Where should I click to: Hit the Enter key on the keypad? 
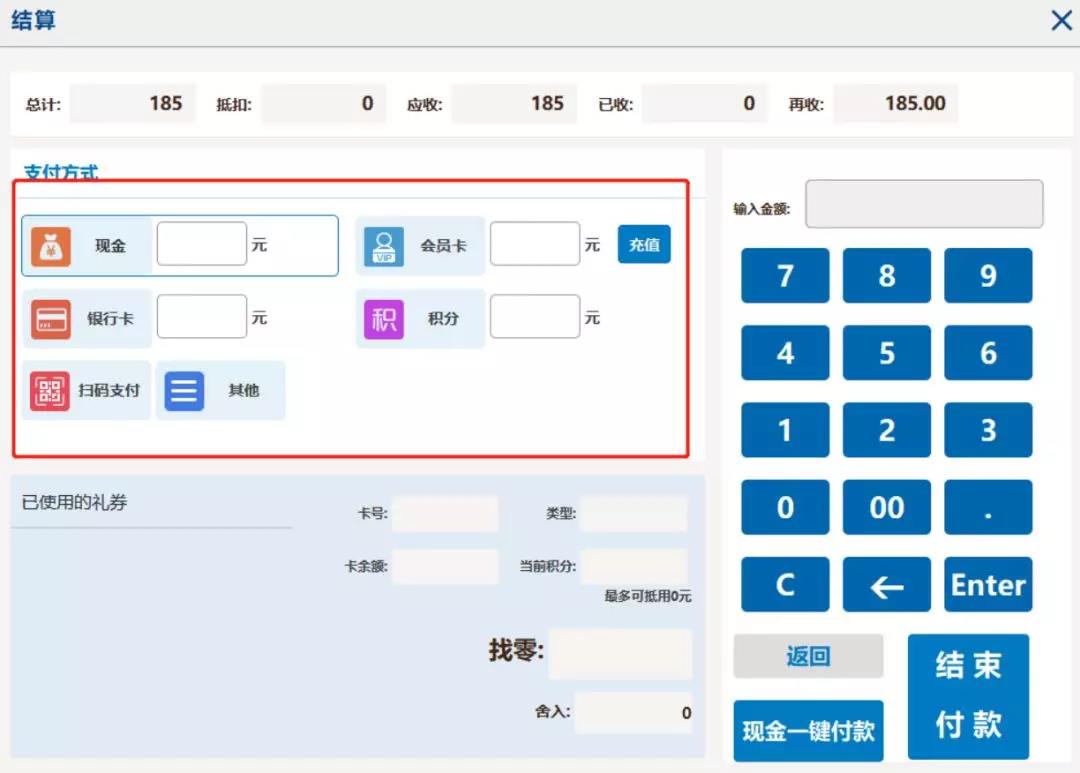click(x=988, y=584)
